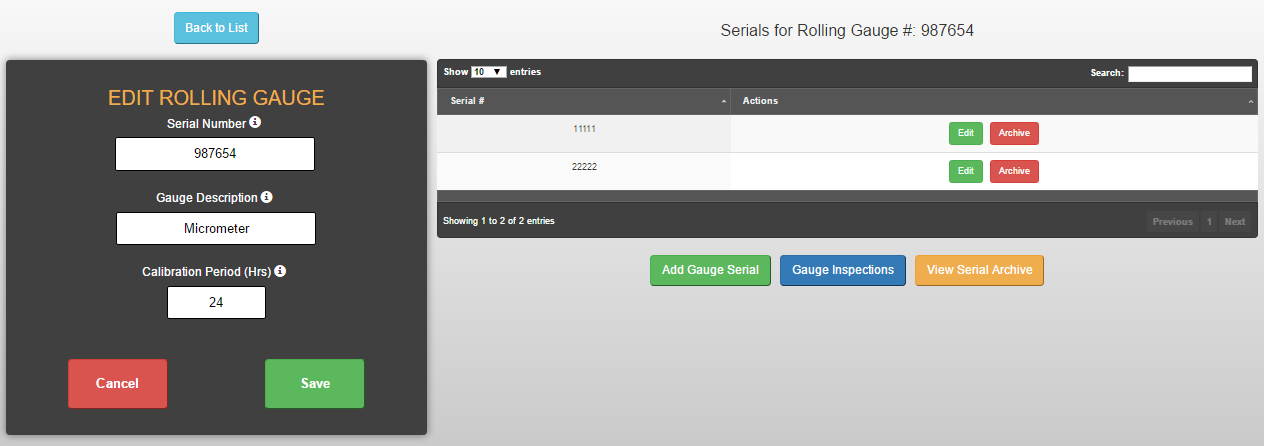
Task: Click the Serial Number field containing 987654
Action: click(x=215, y=154)
